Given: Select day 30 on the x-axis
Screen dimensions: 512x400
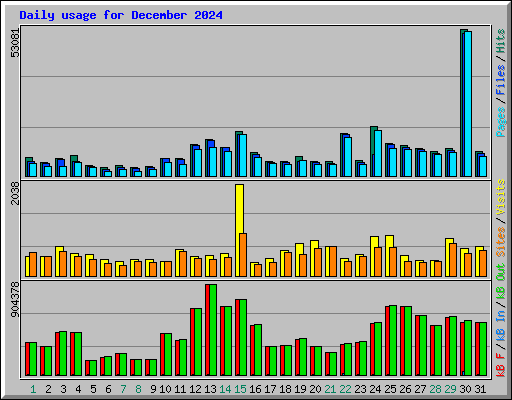Looking at the screenshot, I should click(x=465, y=389).
